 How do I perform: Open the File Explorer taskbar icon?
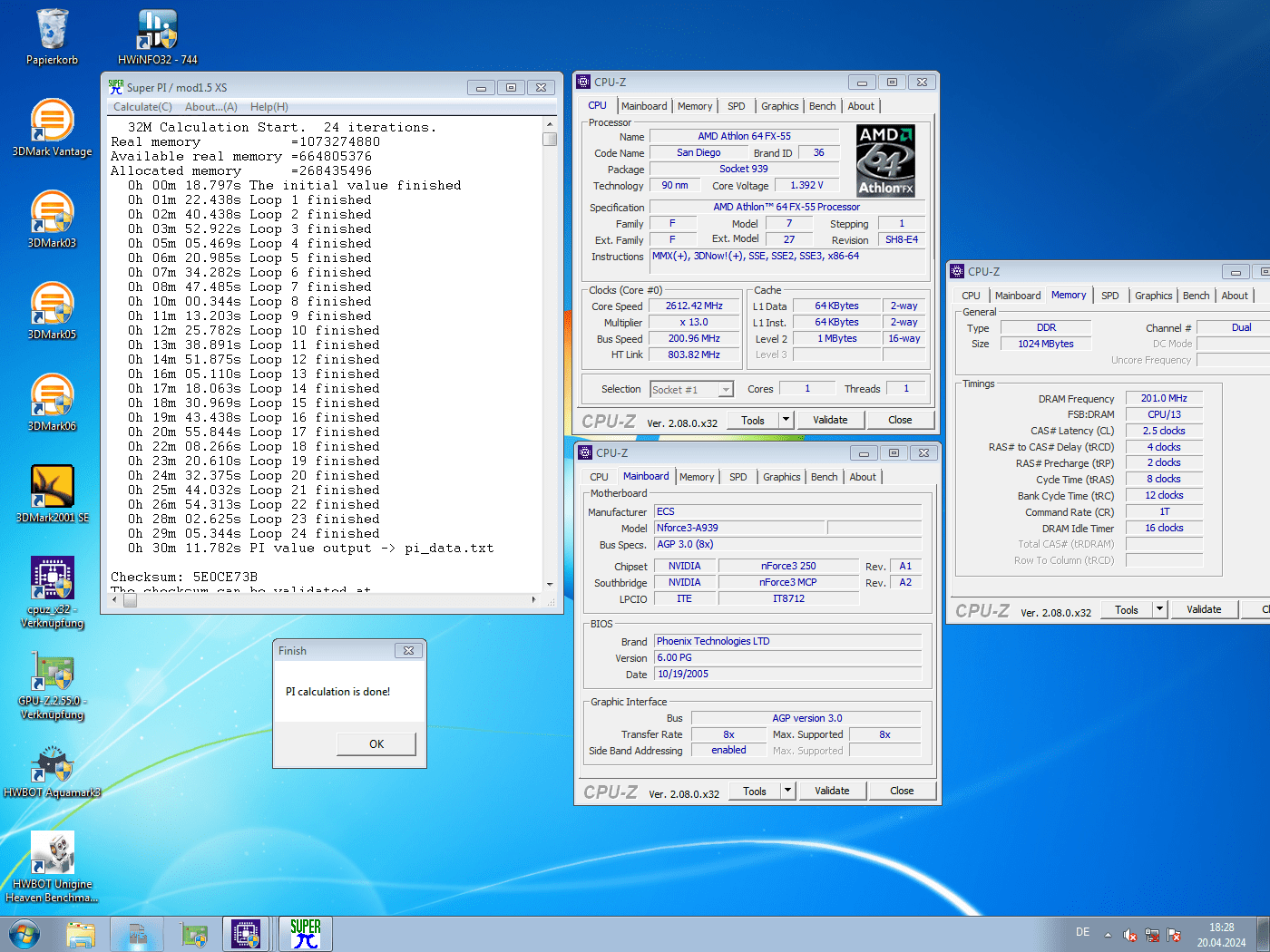(81, 934)
